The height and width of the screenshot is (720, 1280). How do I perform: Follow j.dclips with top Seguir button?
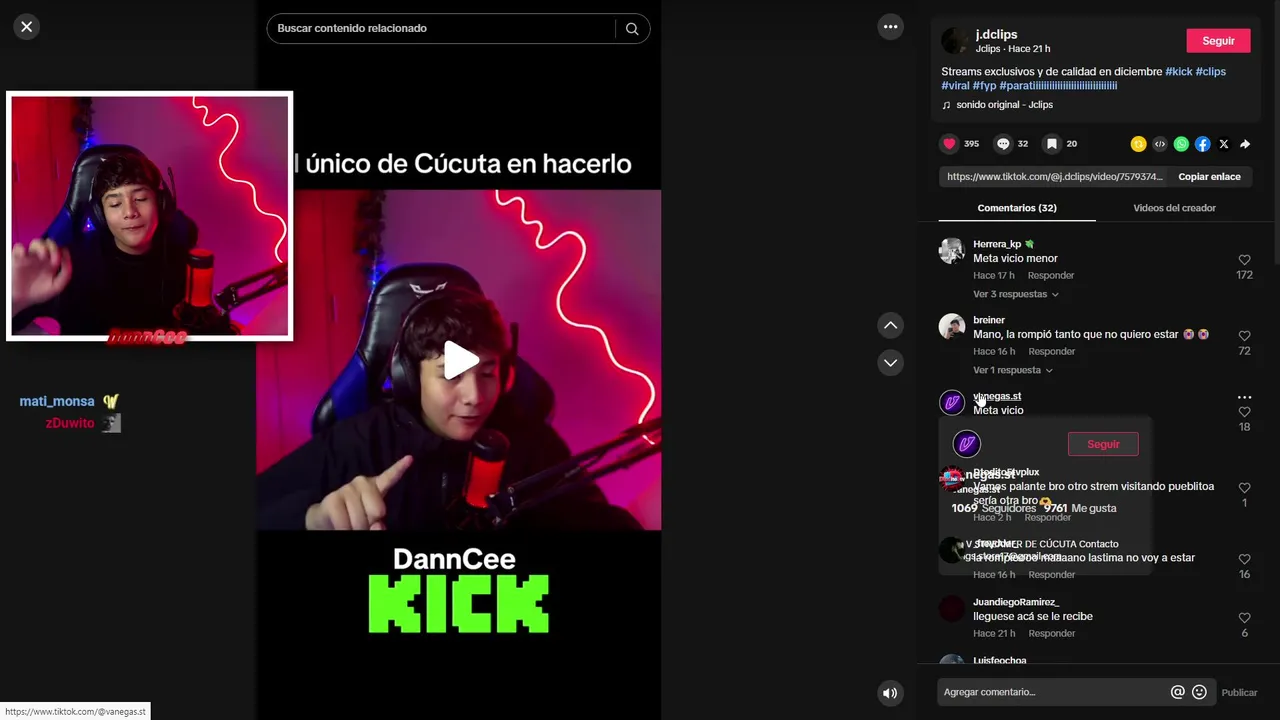[1218, 41]
